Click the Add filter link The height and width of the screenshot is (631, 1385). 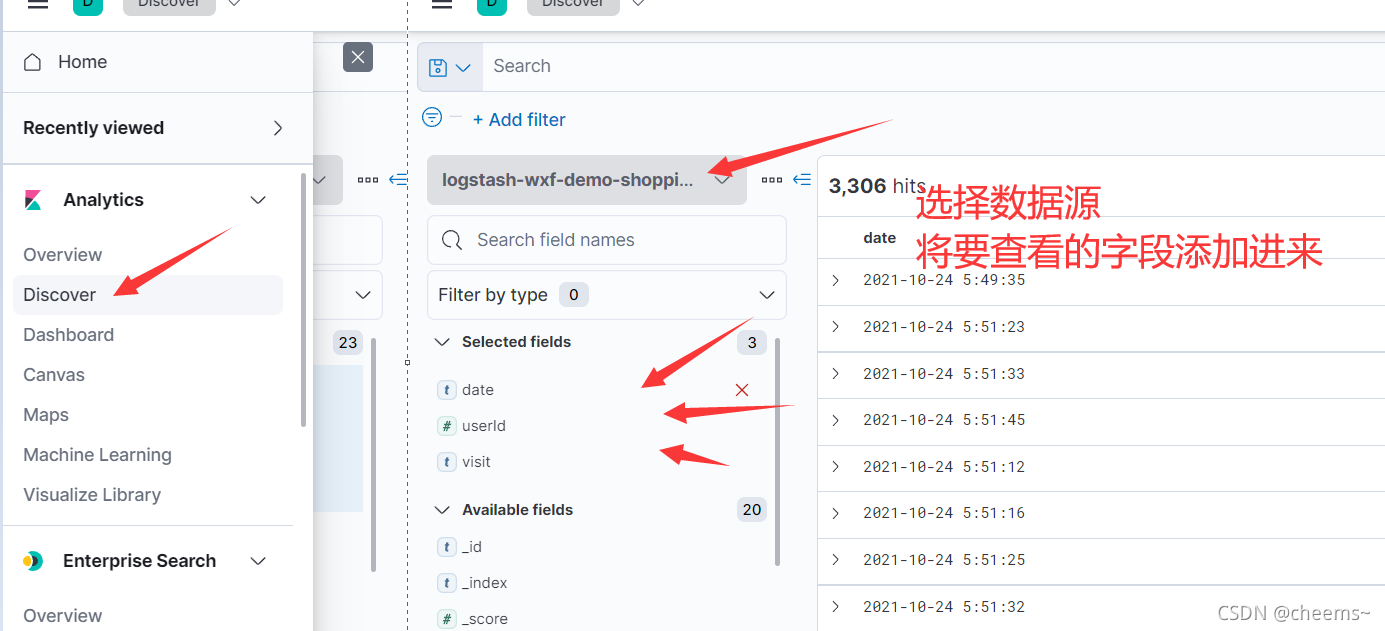(519, 120)
